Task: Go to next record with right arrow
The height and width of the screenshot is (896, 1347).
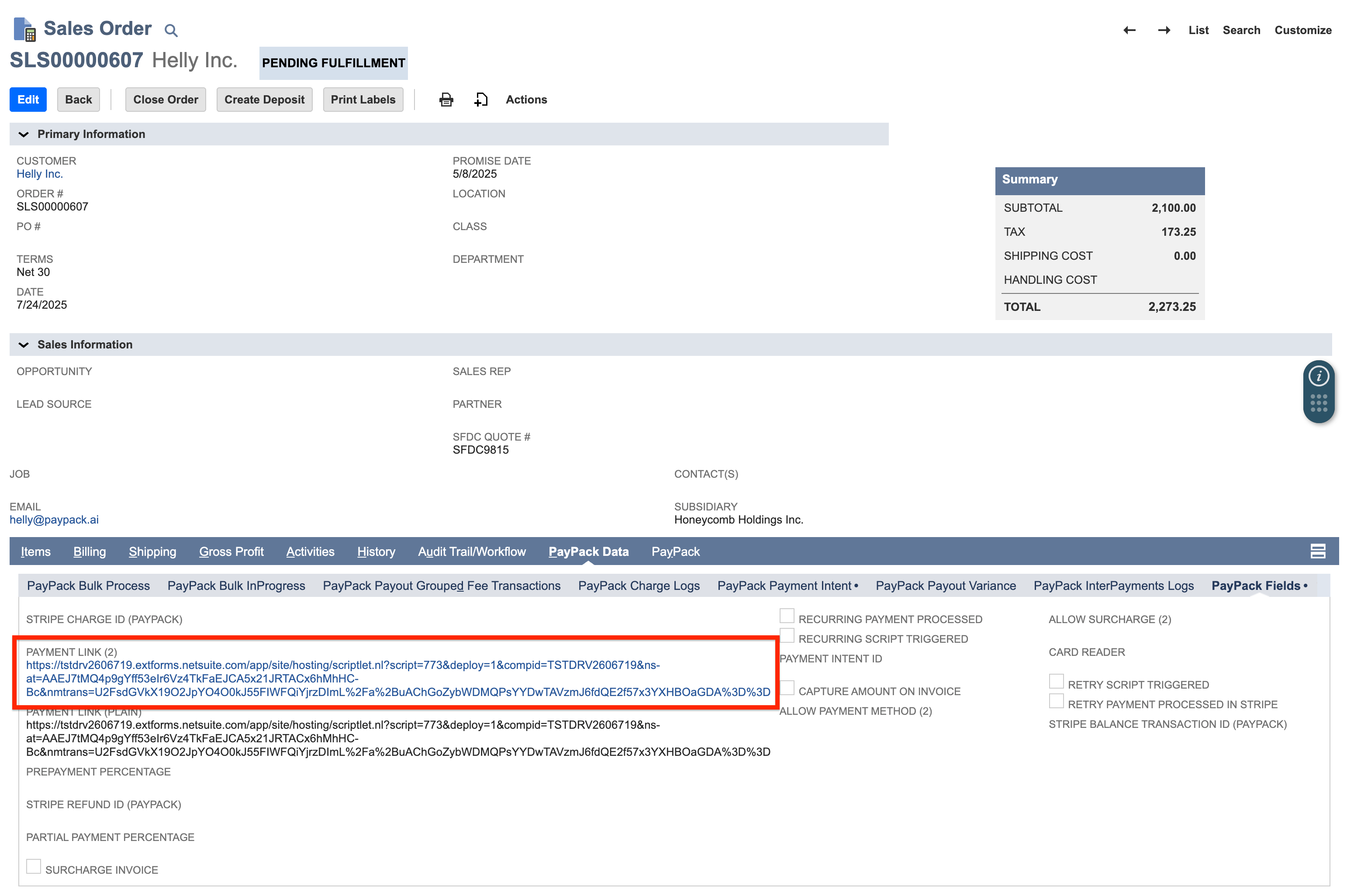Action: click(x=1164, y=30)
